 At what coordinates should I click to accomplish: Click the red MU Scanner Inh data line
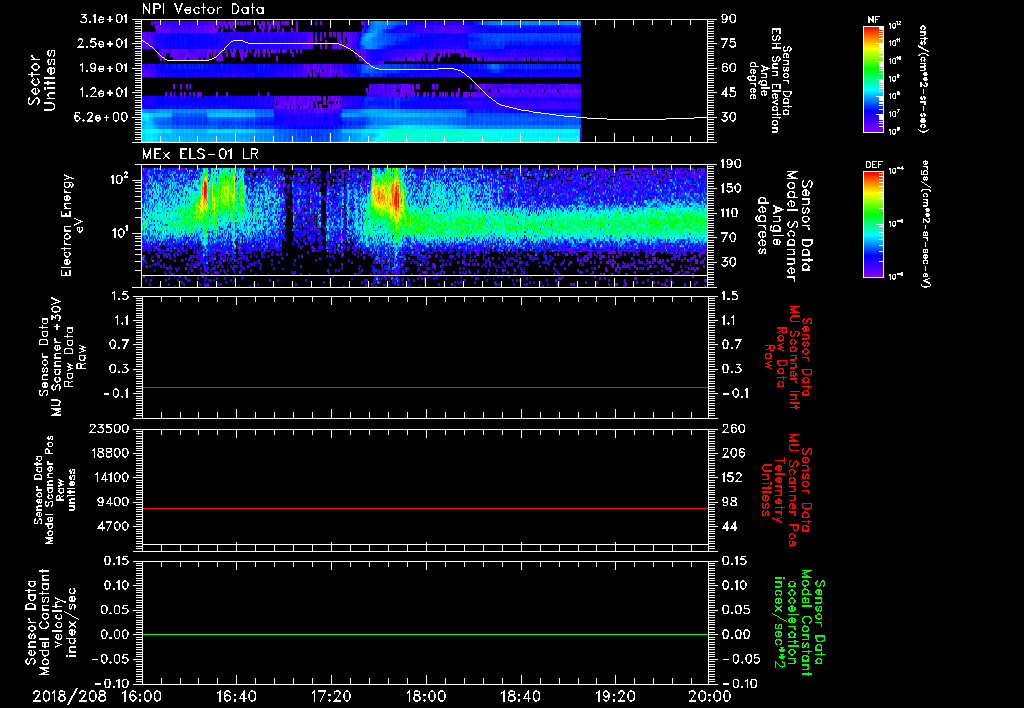point(424,387)
